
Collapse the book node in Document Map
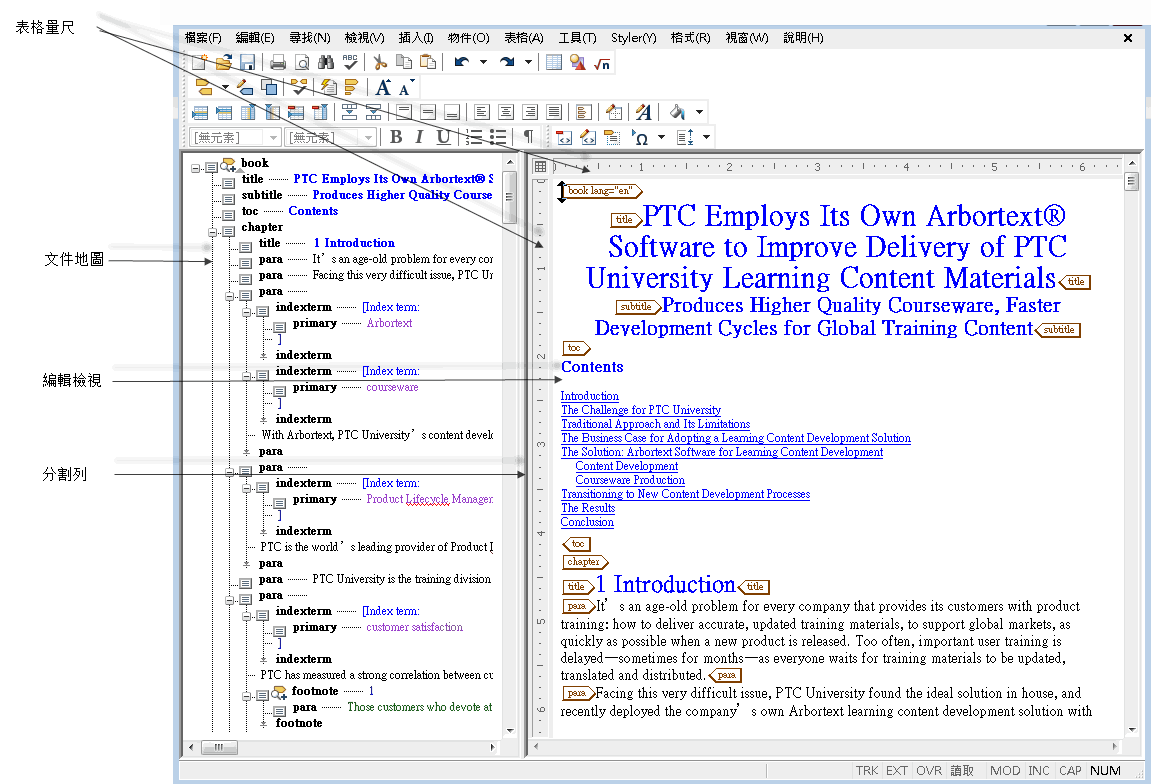click(195, 168)
